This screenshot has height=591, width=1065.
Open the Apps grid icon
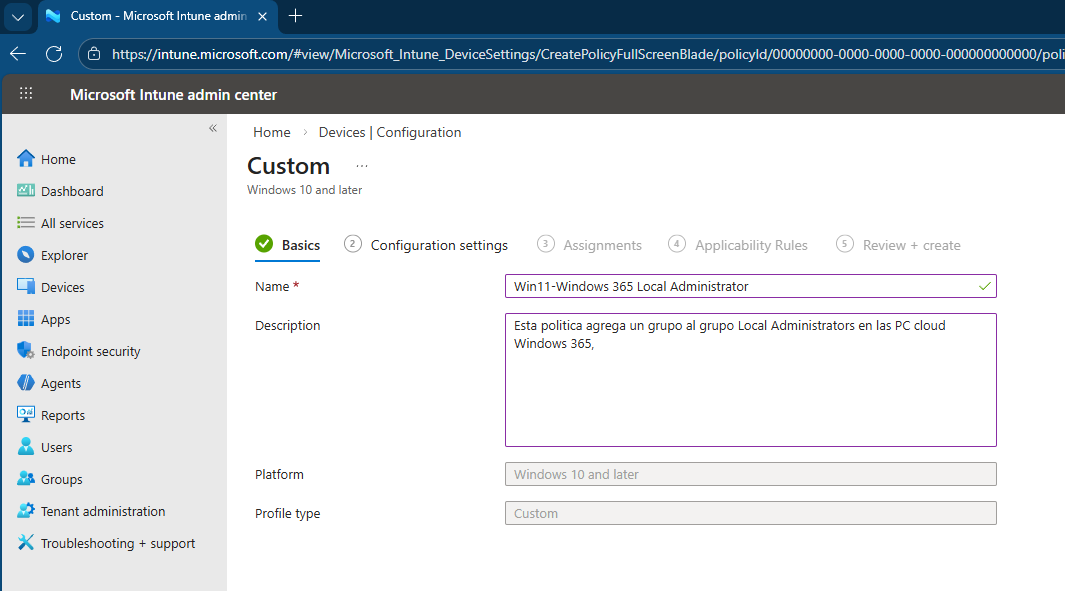point(26,319)
